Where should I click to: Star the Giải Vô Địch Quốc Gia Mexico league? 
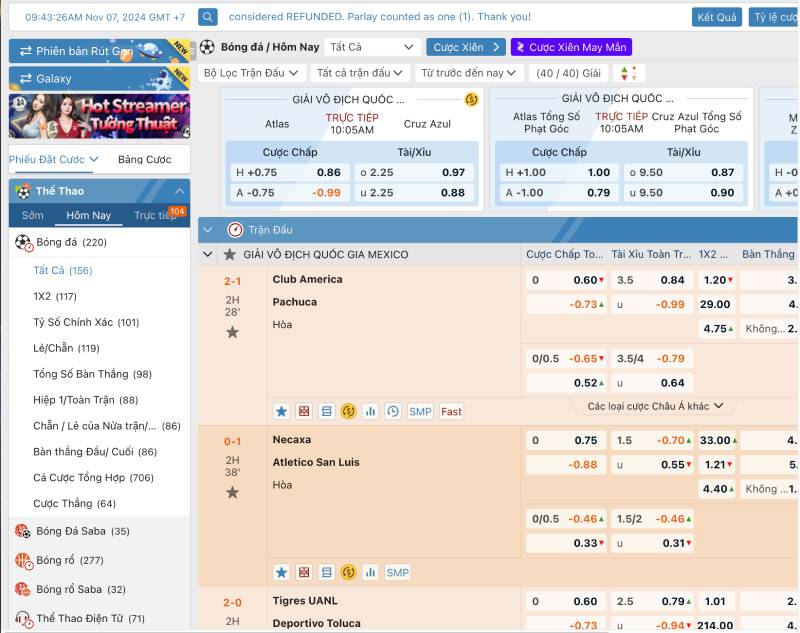(229, 255)
